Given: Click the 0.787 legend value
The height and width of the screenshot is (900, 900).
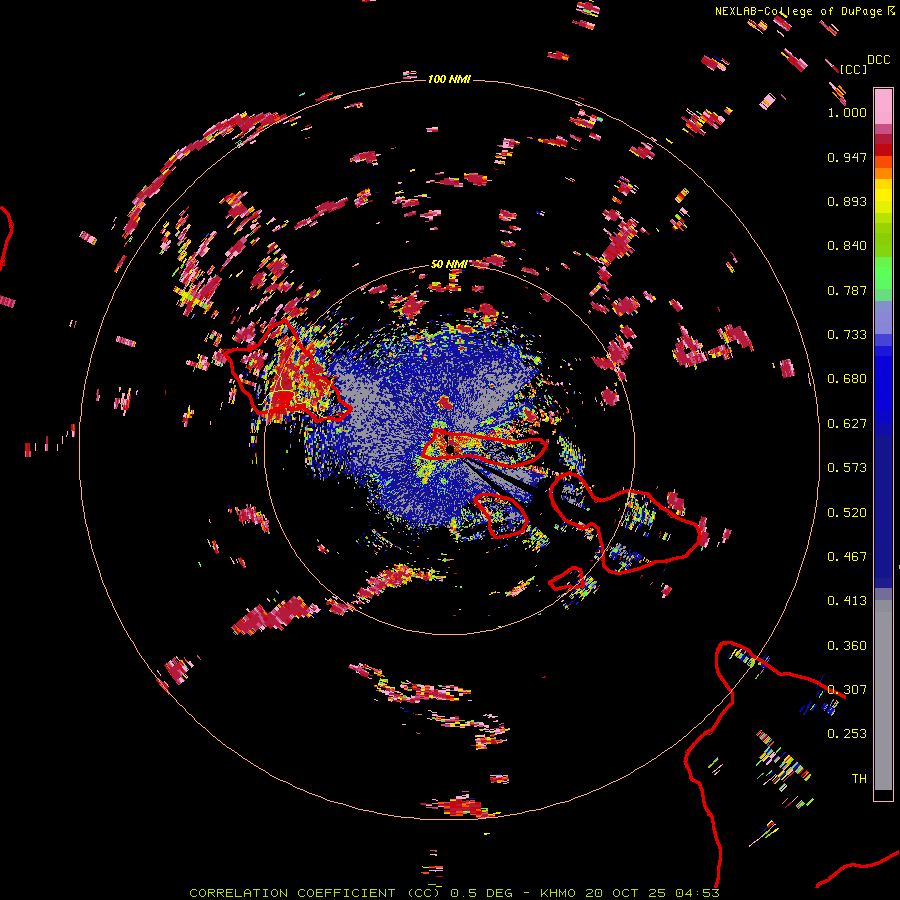Looking at the screenshot, I should point(847,290).
